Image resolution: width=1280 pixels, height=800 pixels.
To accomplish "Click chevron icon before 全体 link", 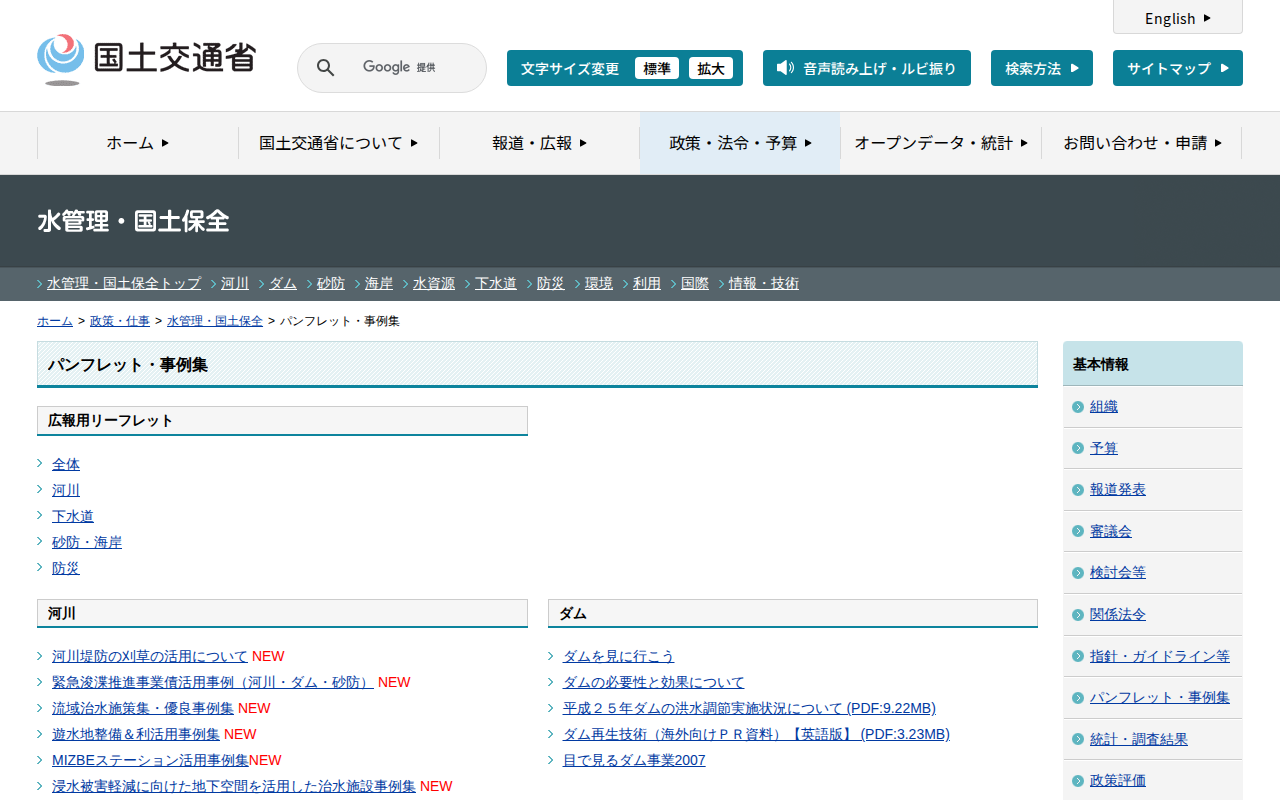I will pos(40,464).
